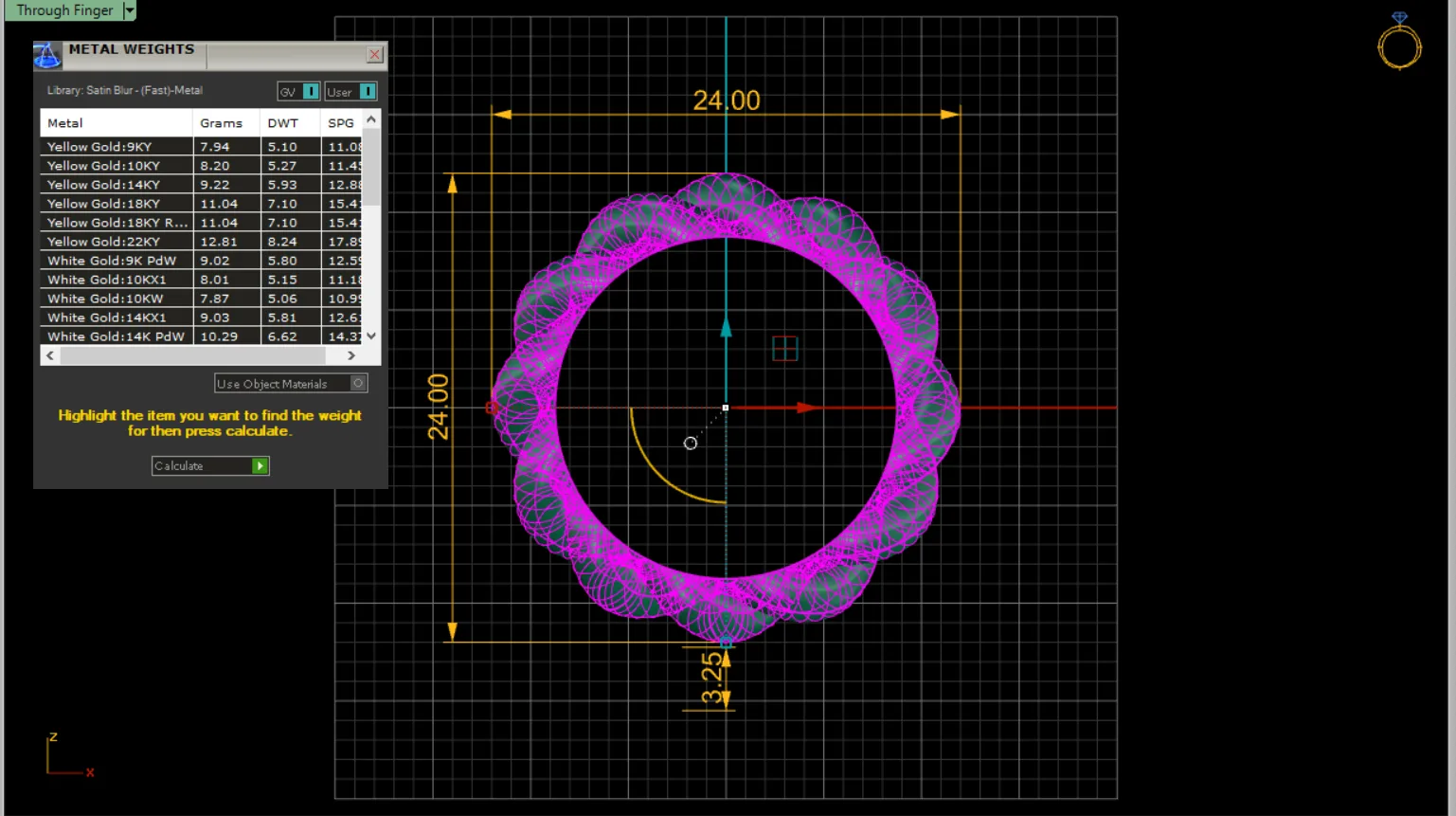1456x816 pixels.
Task: Toggle the GV library switch
Action: [x=311, y=91]
